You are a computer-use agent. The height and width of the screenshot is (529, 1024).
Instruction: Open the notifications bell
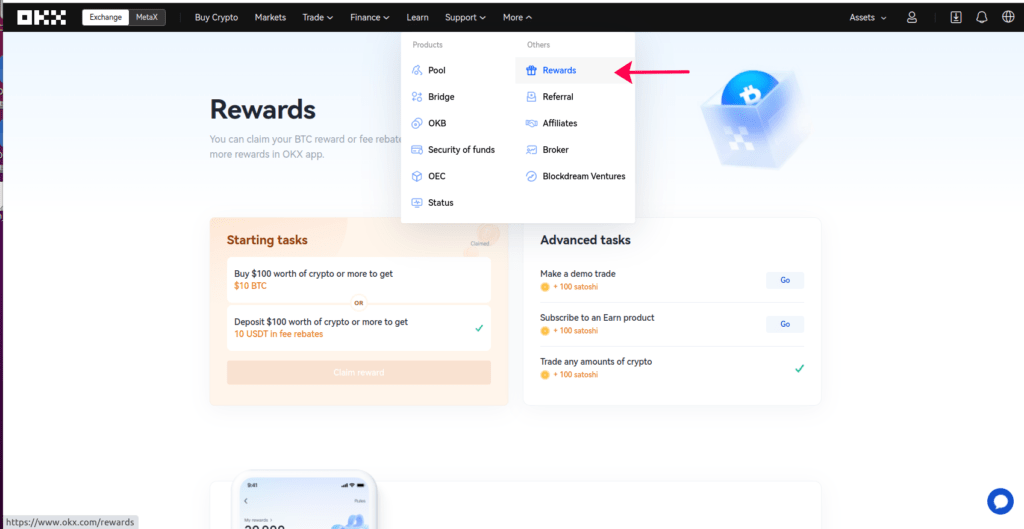click(982, 18)
